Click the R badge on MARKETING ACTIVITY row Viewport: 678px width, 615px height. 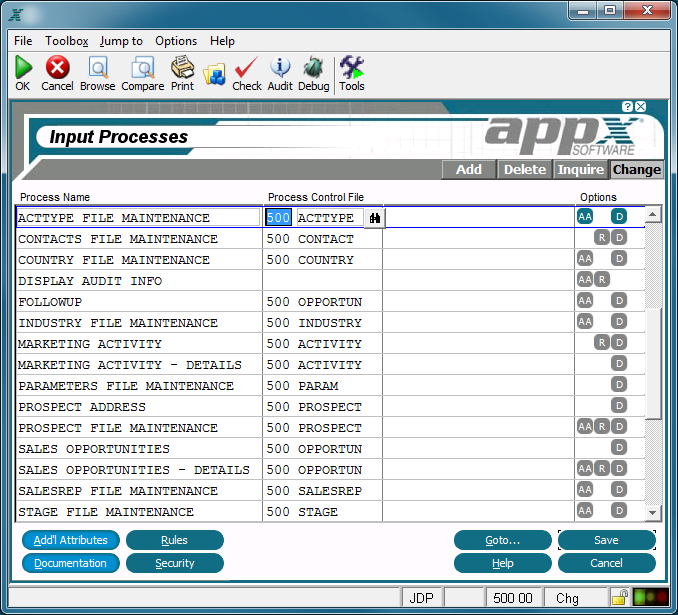pyautogui.click(x=602, y=343)
